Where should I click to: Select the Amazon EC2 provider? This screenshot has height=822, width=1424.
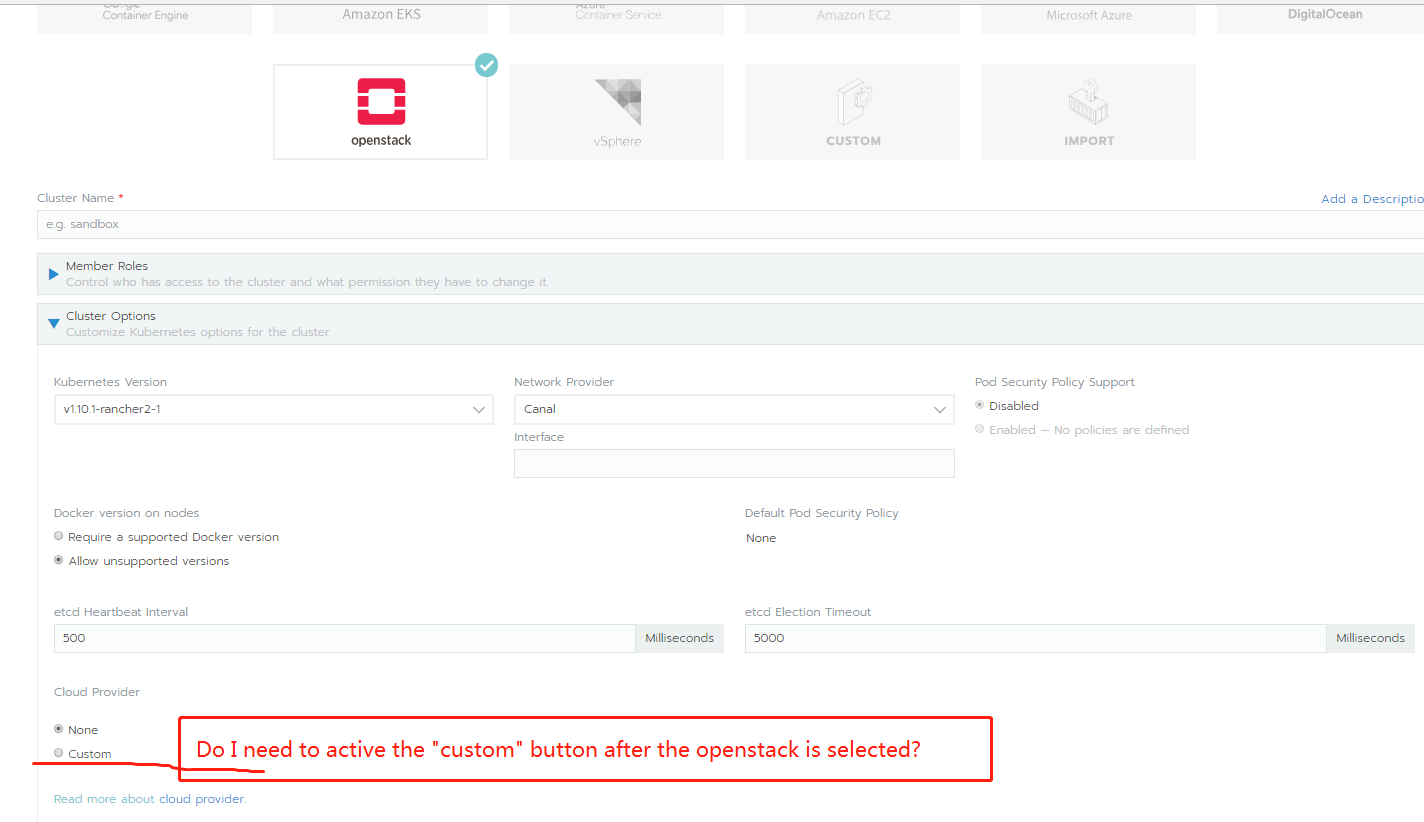pos(852,14)
